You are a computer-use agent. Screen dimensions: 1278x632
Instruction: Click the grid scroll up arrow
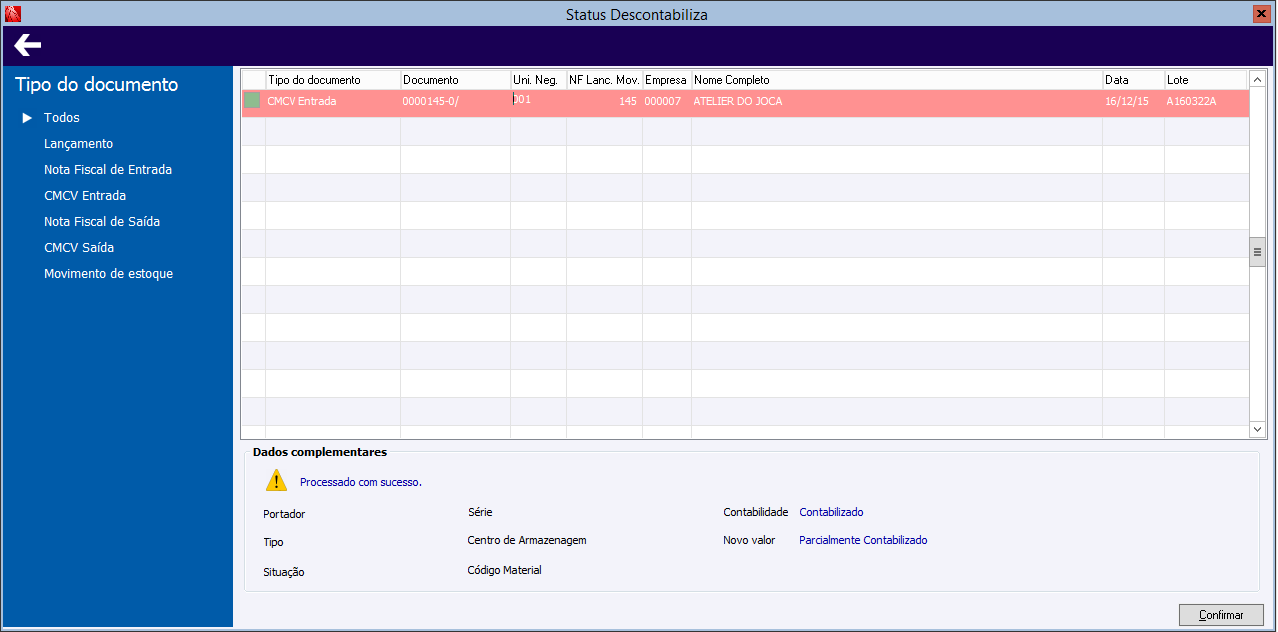pos(1258,79)
